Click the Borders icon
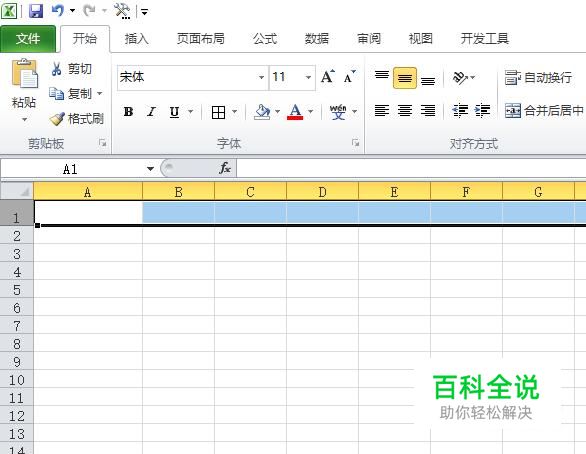The height and width of the screenshot is (454, 586). point(218,112)
